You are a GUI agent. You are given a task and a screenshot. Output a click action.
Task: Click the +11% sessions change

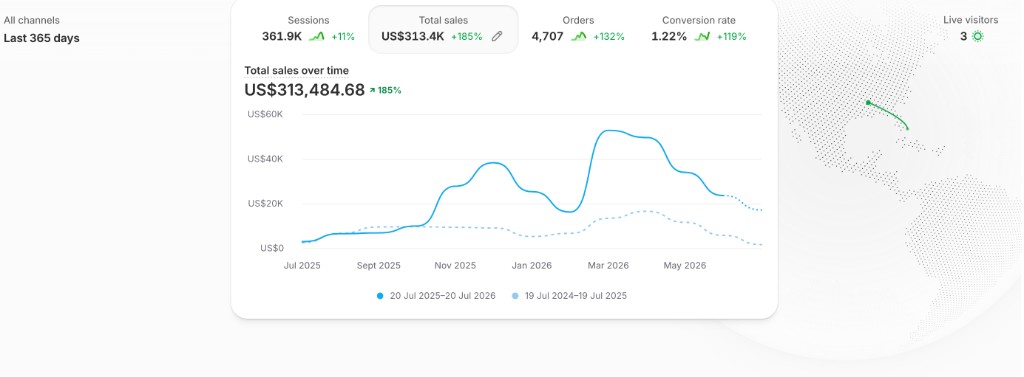coord(343,37)
